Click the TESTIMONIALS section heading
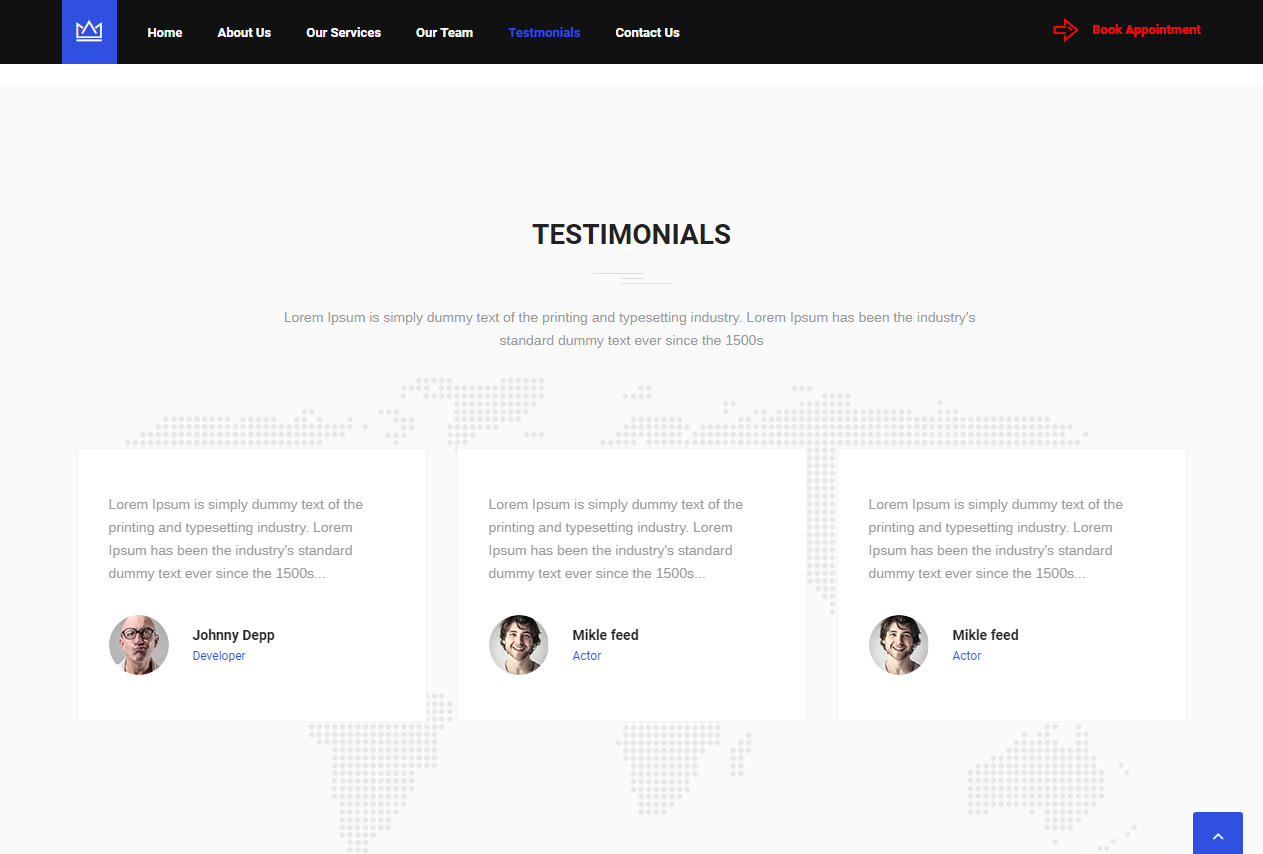This screenshot has width=1263, height=854. (x=631, y=235)
